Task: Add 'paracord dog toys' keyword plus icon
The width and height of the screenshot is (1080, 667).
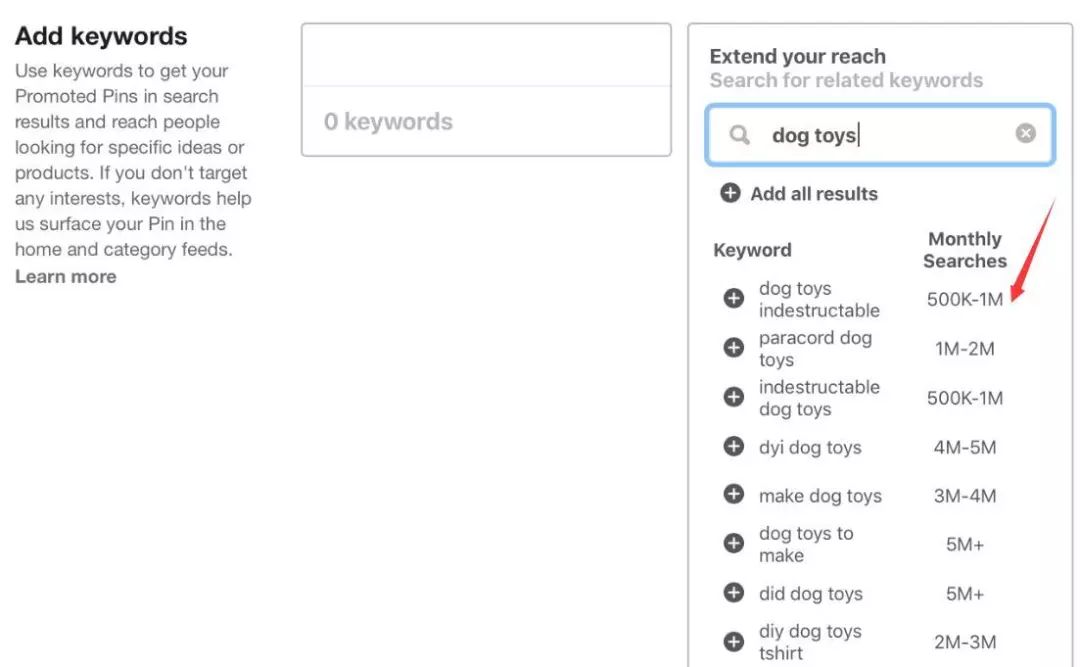Action: click(734, 347)
